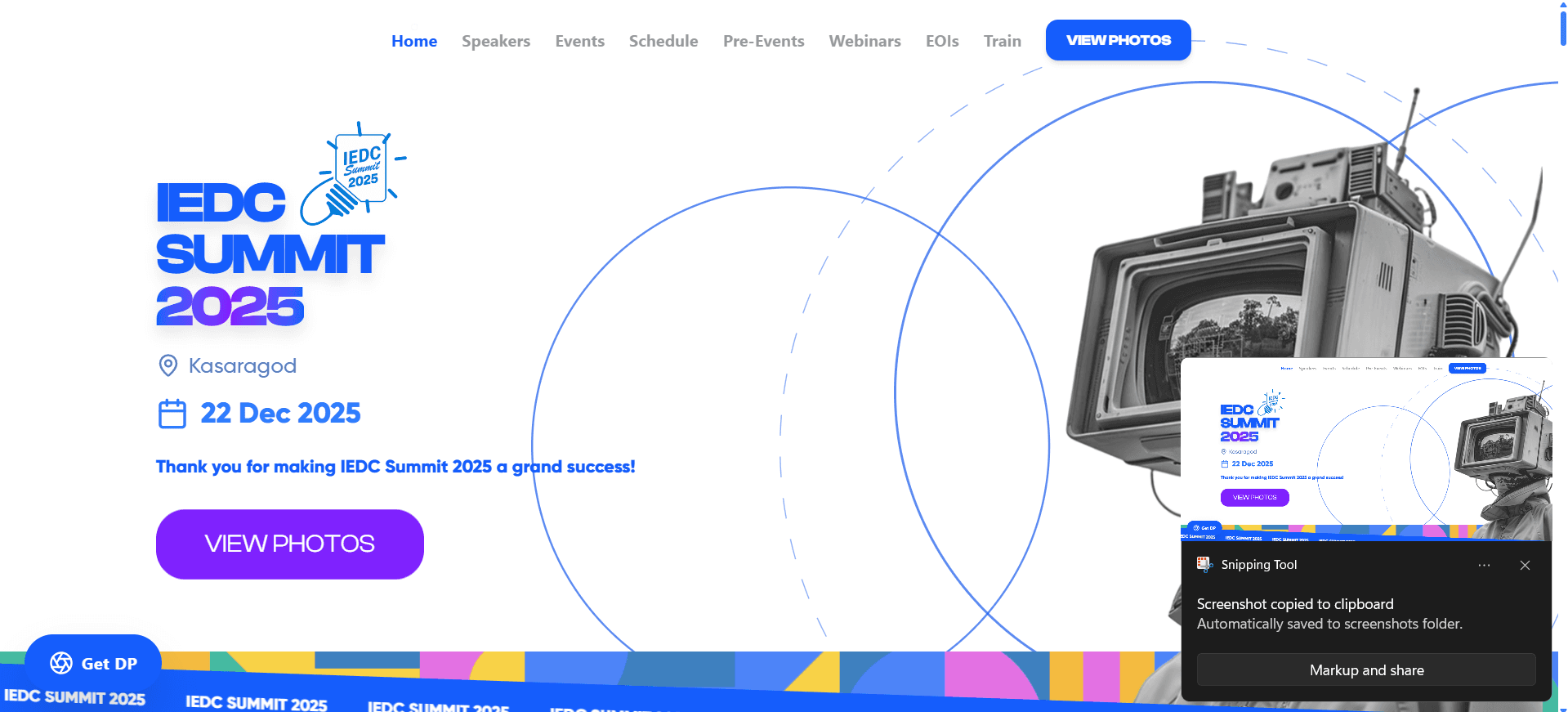Open the Webinars nav item
The height and width of the screenshot is (712, 1568).
click(865, 41)
